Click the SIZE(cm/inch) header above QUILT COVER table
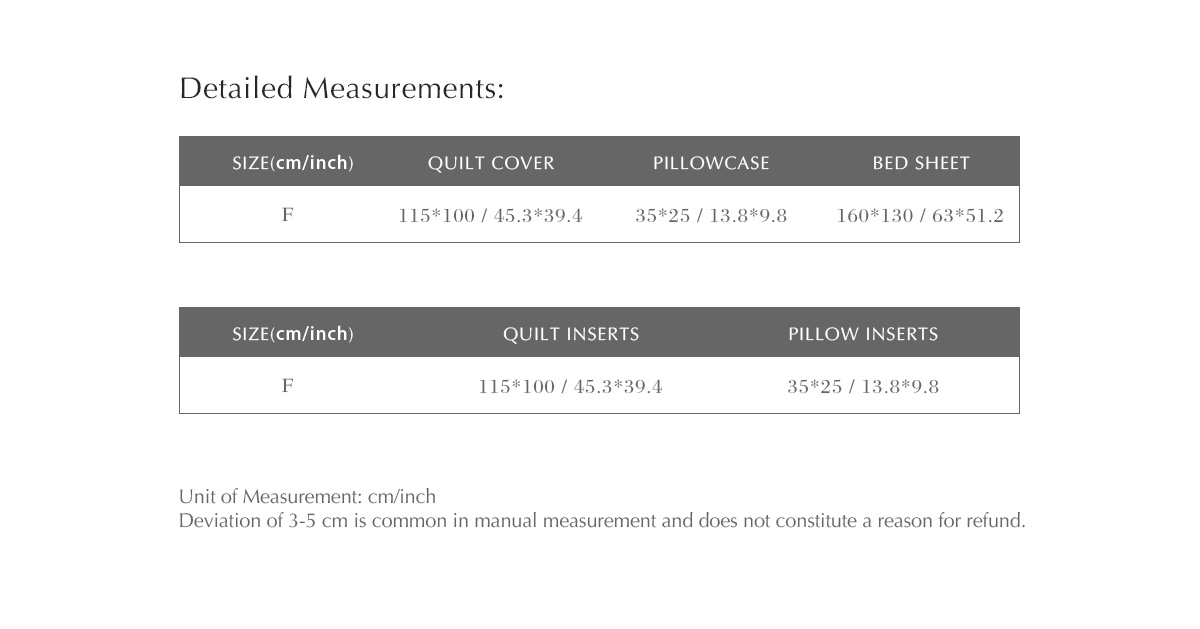 292,163
